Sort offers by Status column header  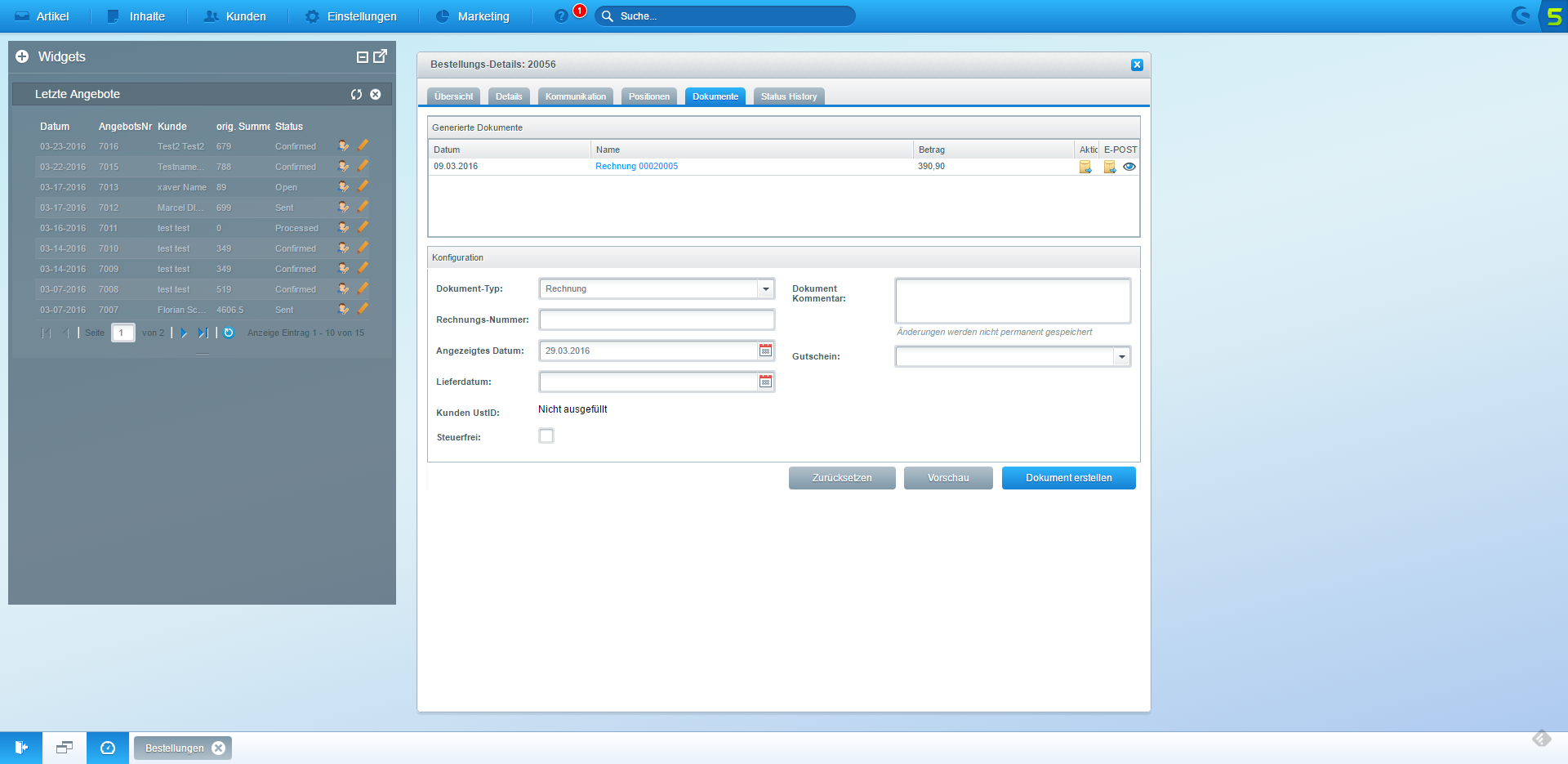pyautogui.click(x=289, y=127)
